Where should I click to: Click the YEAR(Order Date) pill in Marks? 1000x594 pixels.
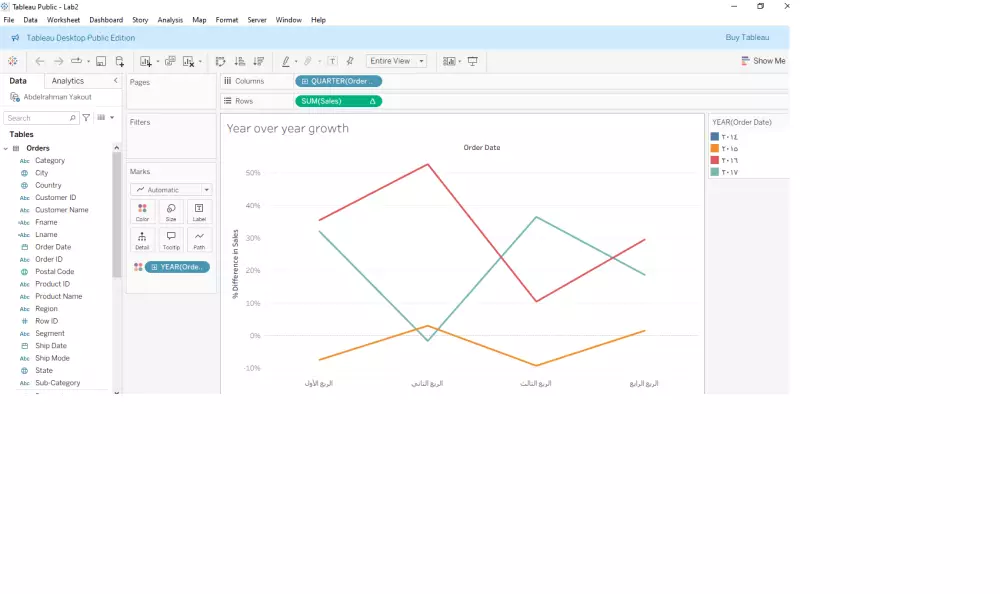pos(177,267)
